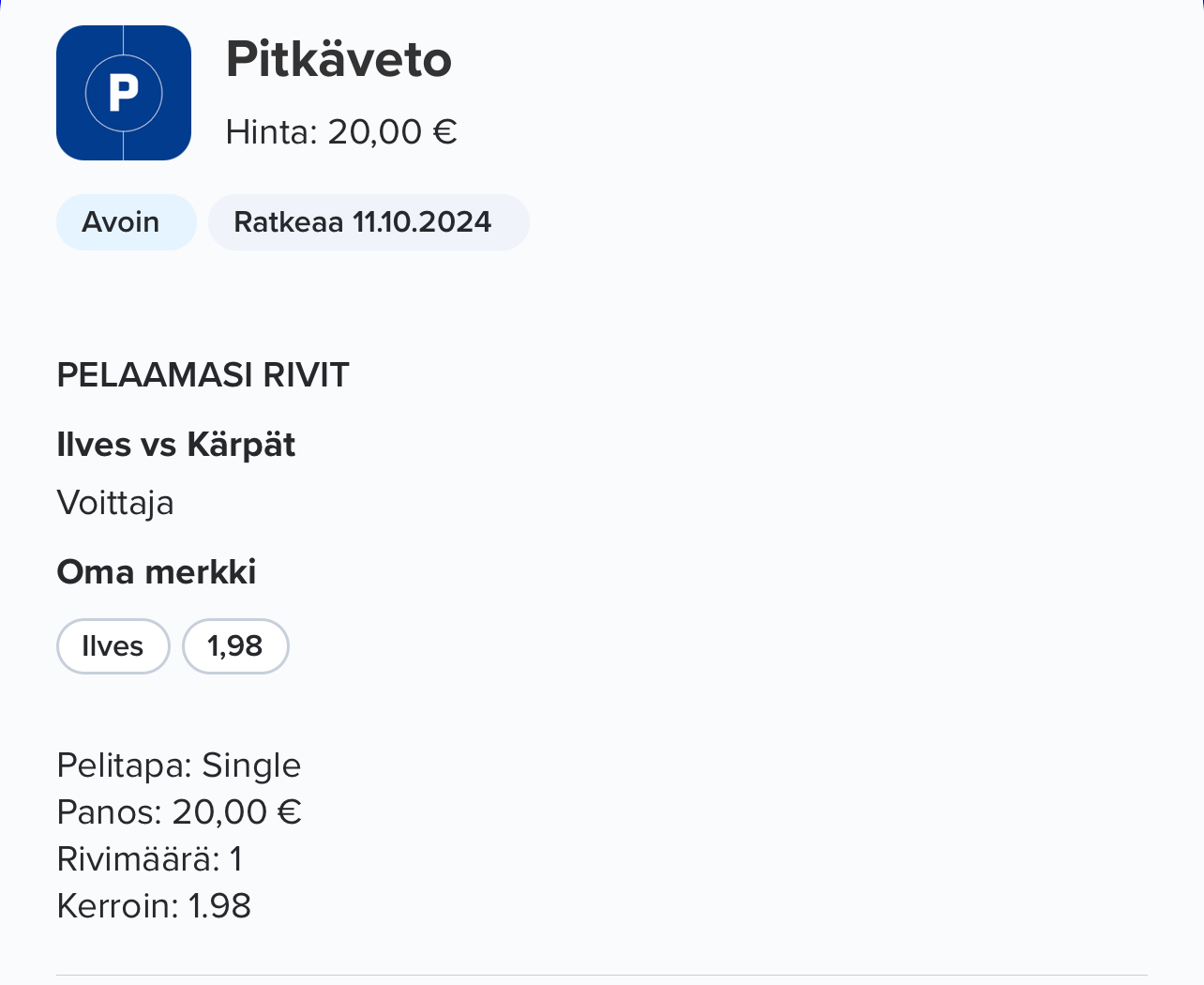Select the Ilves selection chip
The height and width of the screenshot is (985, 1204).
click(x=113, y=646)
